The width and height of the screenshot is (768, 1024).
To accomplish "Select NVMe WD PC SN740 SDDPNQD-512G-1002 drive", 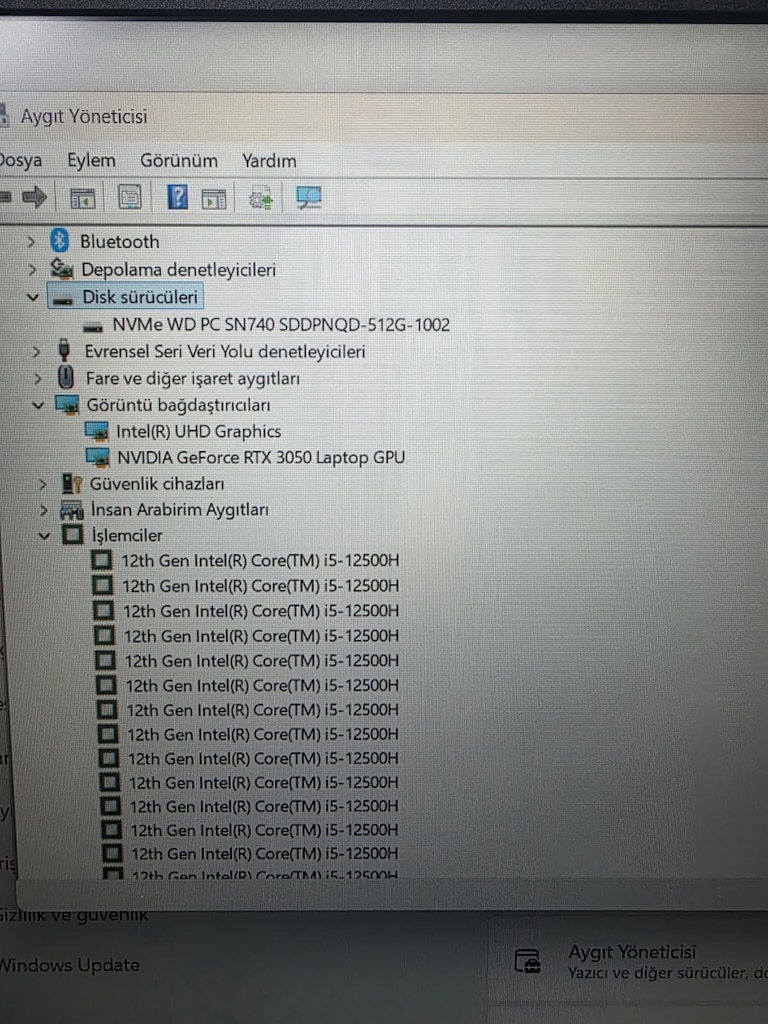I will point(281,325).
